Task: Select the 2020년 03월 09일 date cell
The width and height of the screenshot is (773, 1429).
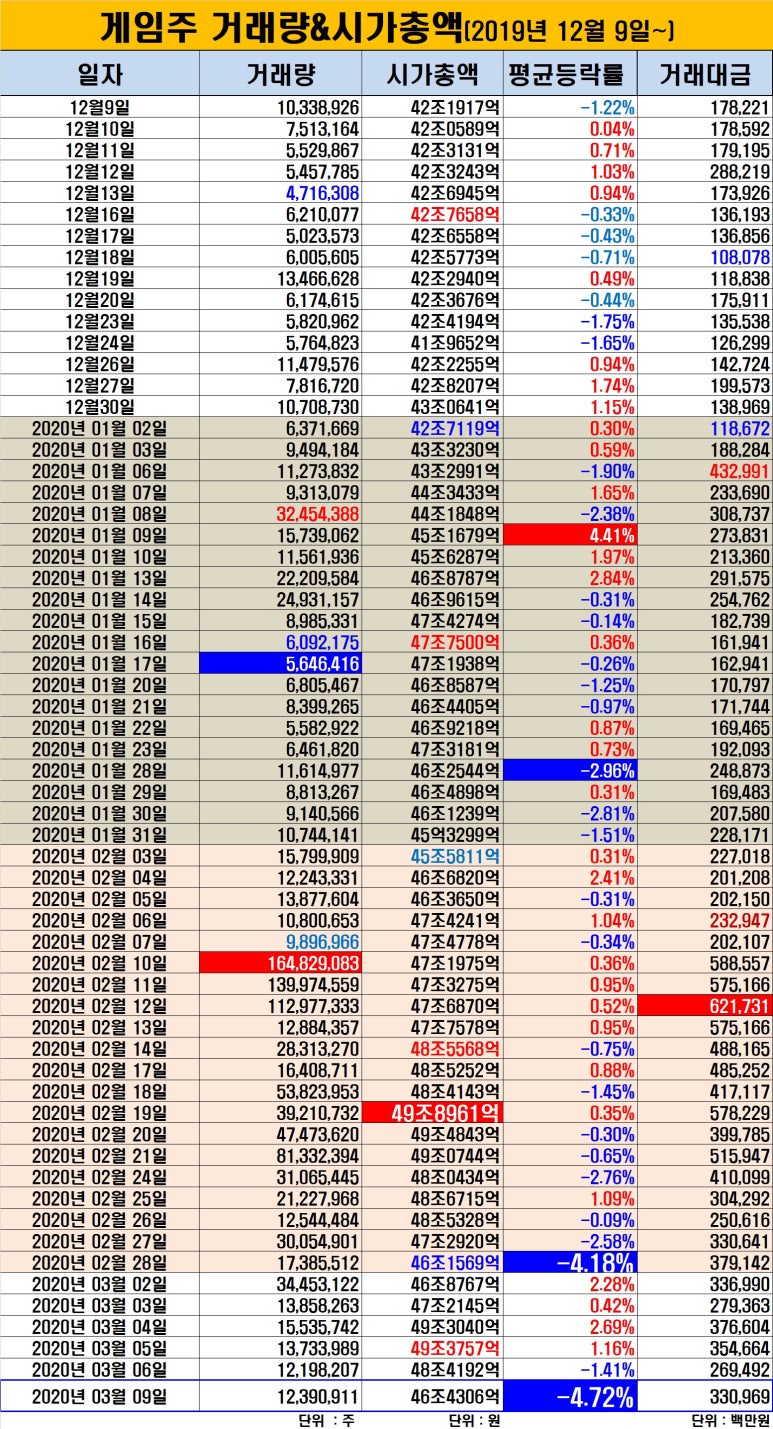Action: (x=100, y=1395)
